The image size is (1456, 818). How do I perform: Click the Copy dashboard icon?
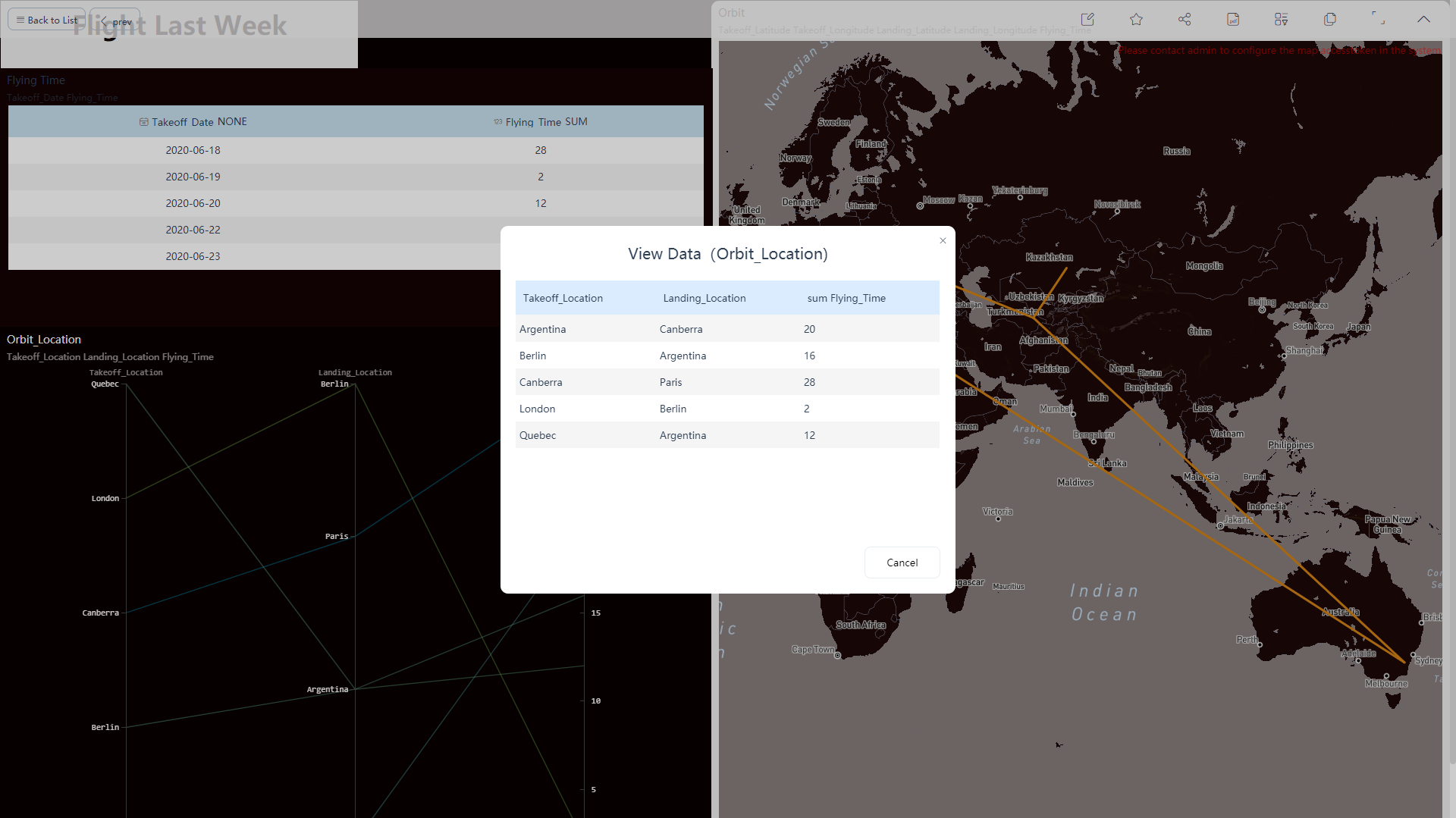coord(1330,19)
